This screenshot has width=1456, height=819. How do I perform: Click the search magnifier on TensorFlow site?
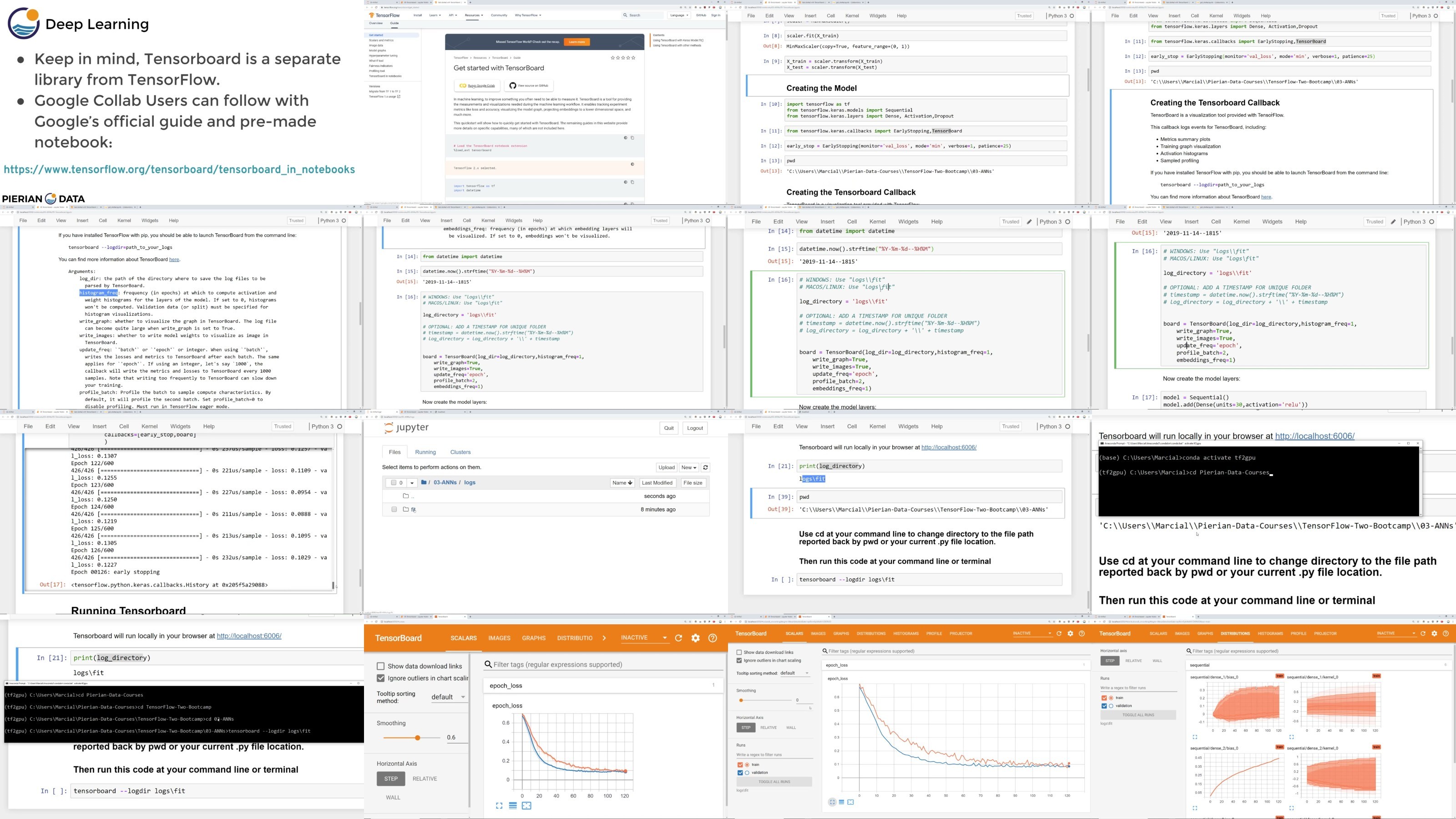click(625, 15)
